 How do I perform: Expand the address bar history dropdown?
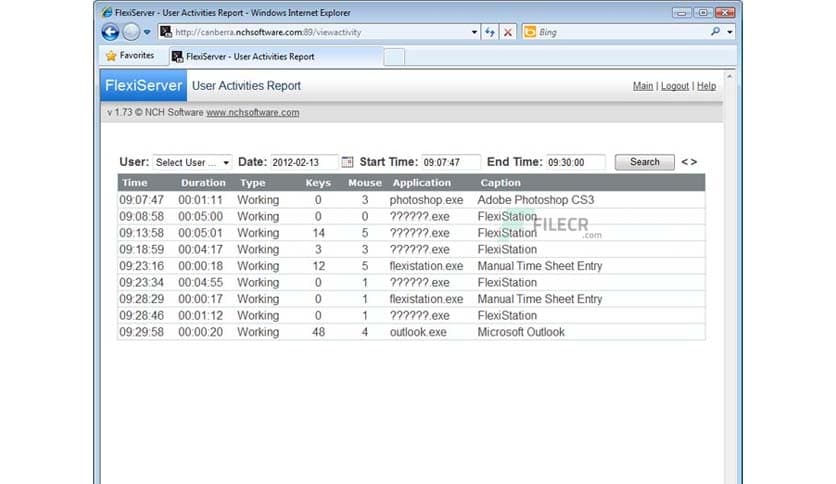(474, 32)
